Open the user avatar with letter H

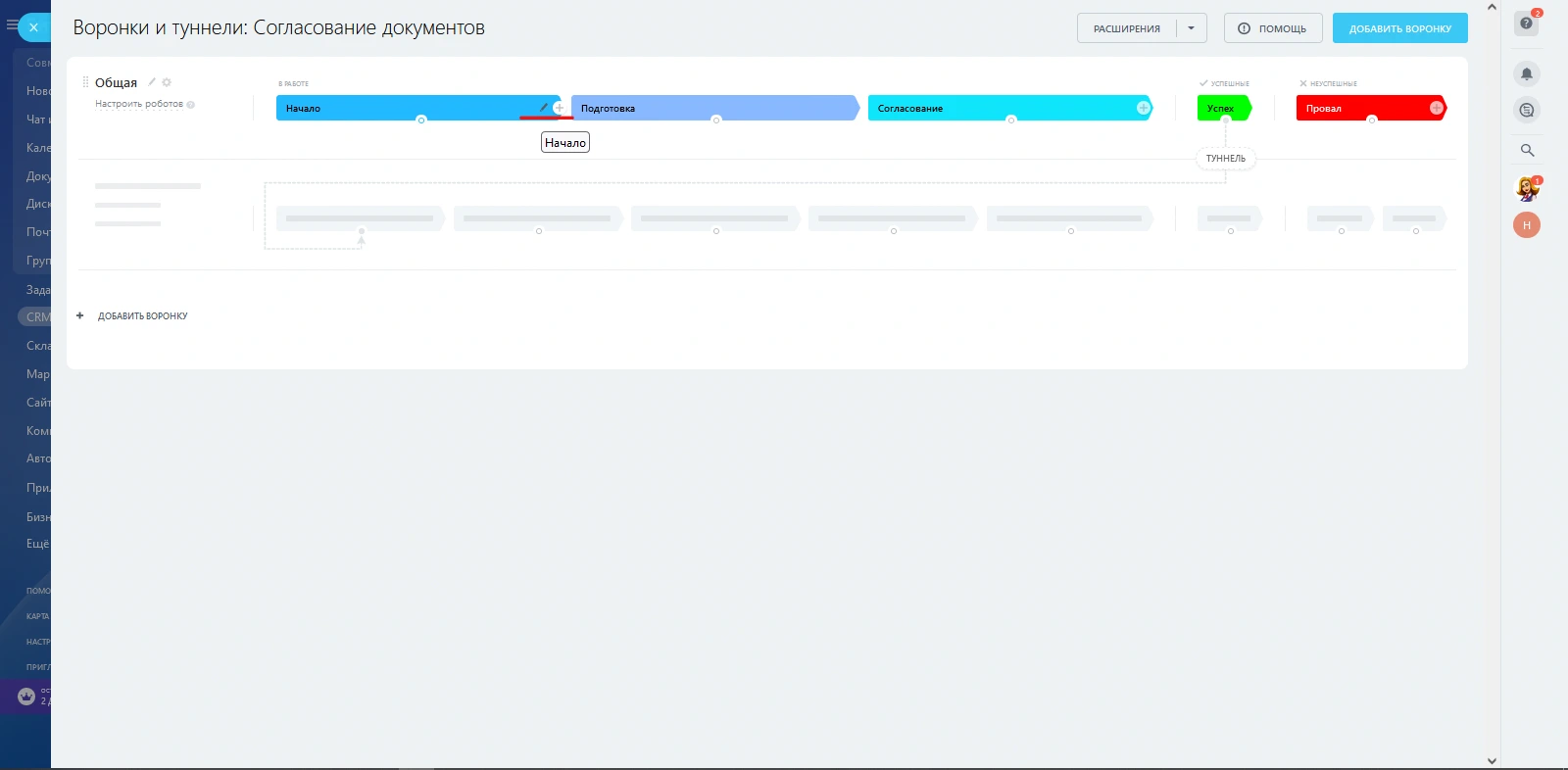pyautogui.click(x=1526, y=225)
